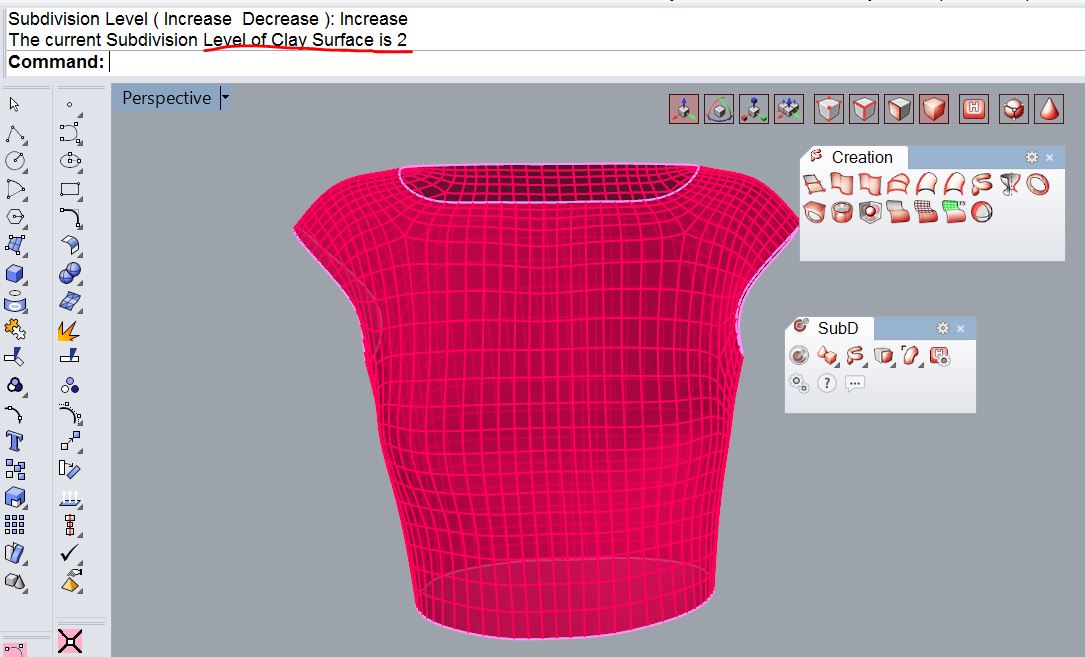Close the SubD panel
The image size is (1085, 657).
[960, 329]
